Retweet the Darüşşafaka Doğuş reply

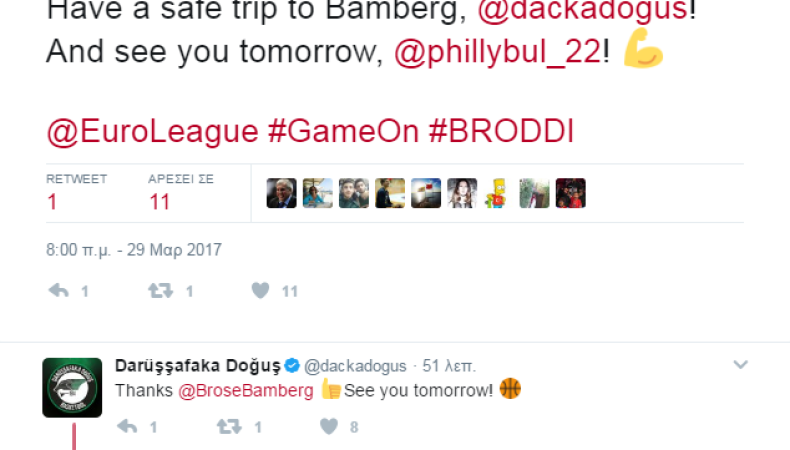[x=229, y=427]
